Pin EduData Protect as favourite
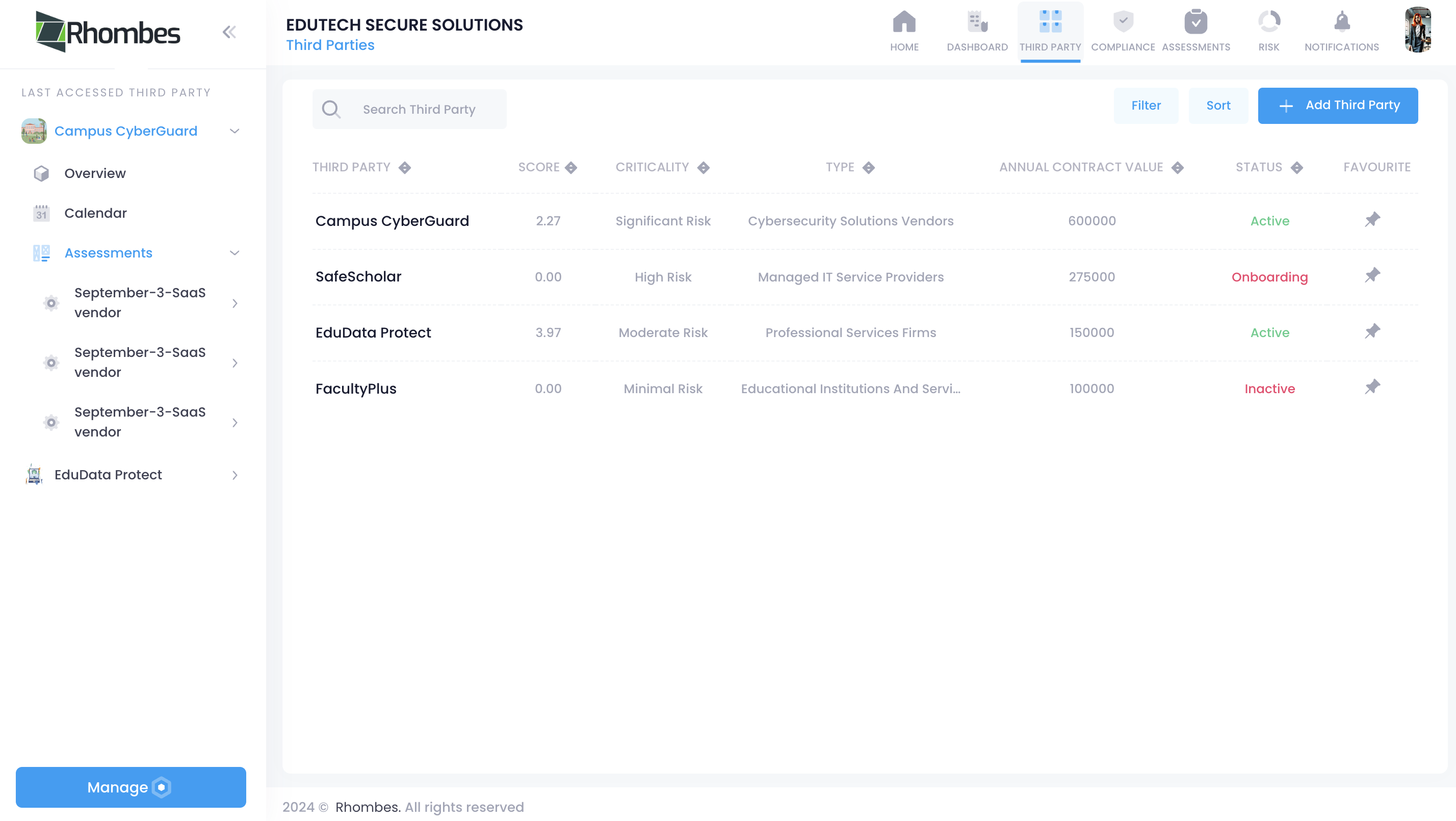The image size is (1456, 821). [1372, 331]
